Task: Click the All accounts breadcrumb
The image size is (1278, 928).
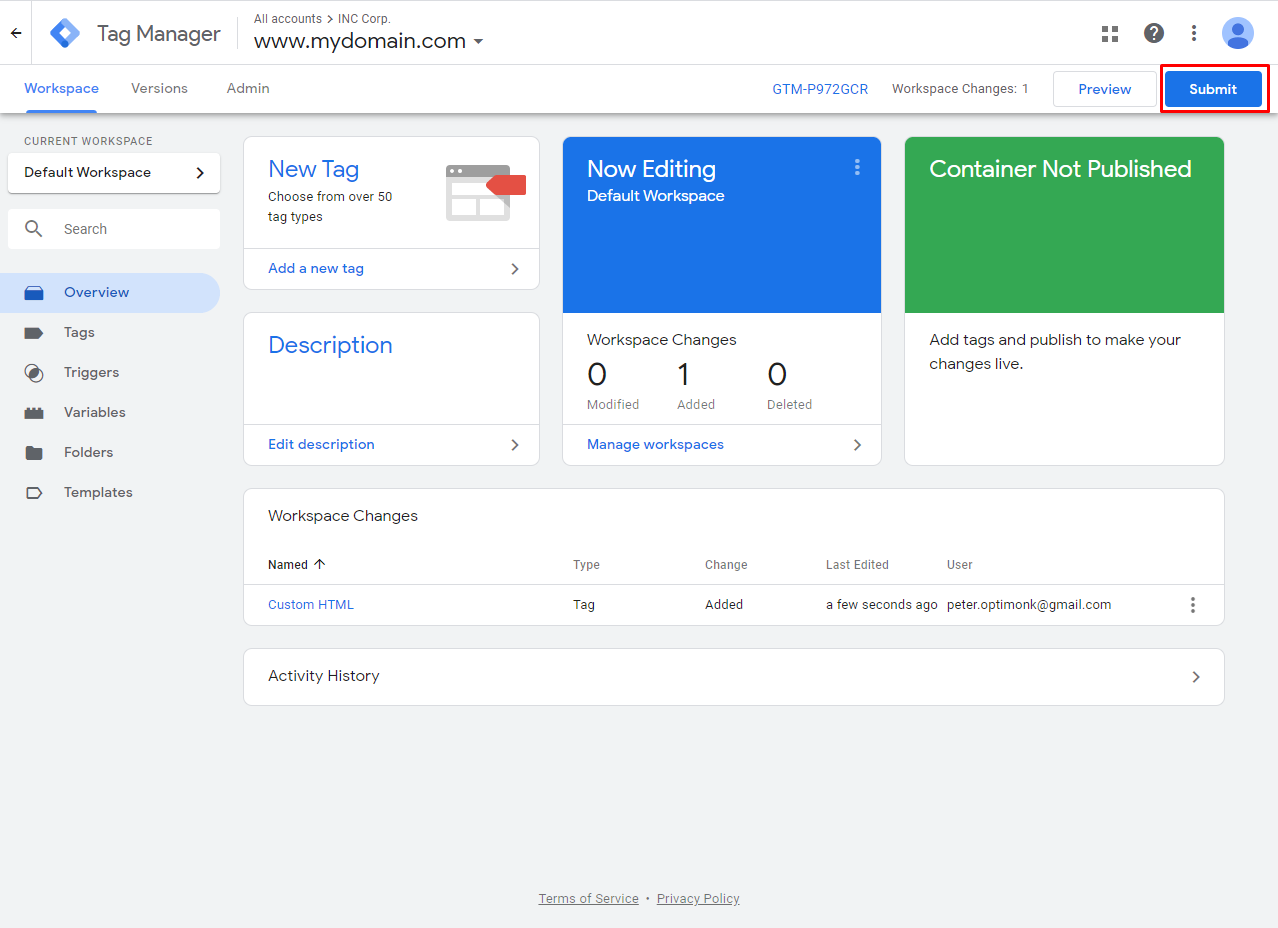Action: (288, 19)
